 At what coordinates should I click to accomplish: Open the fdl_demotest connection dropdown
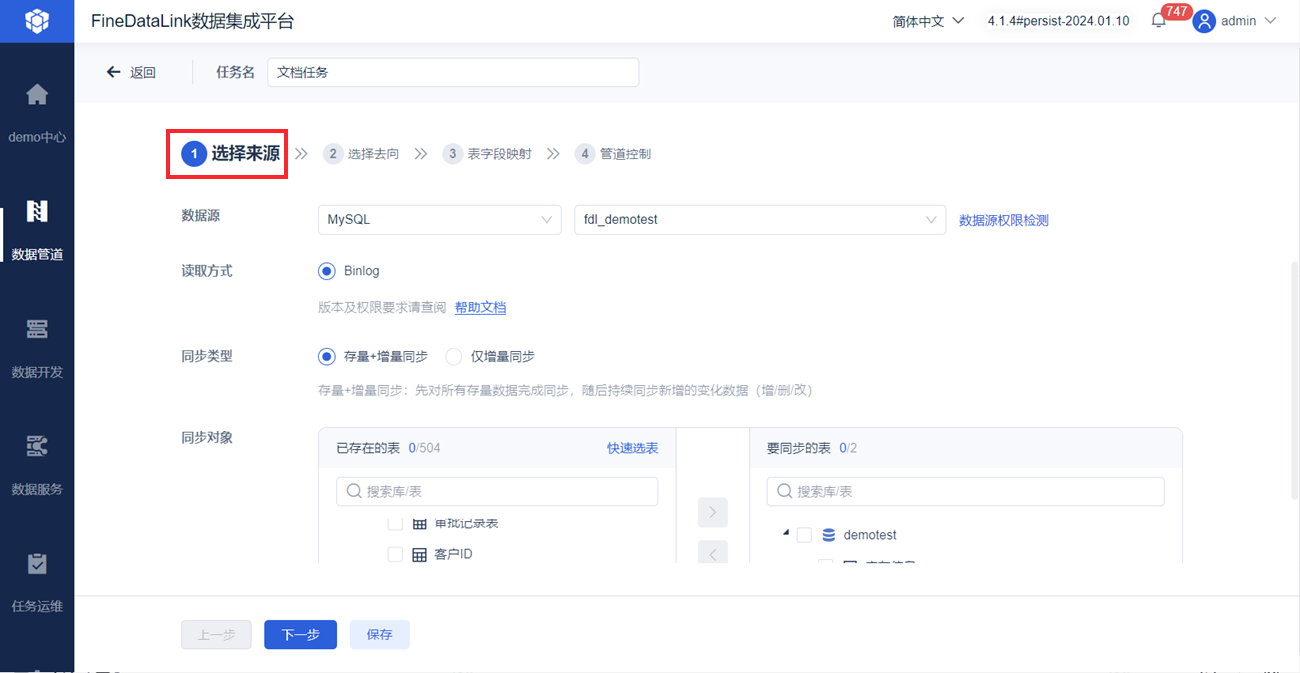pyautogui.click(x=760, y=220)
